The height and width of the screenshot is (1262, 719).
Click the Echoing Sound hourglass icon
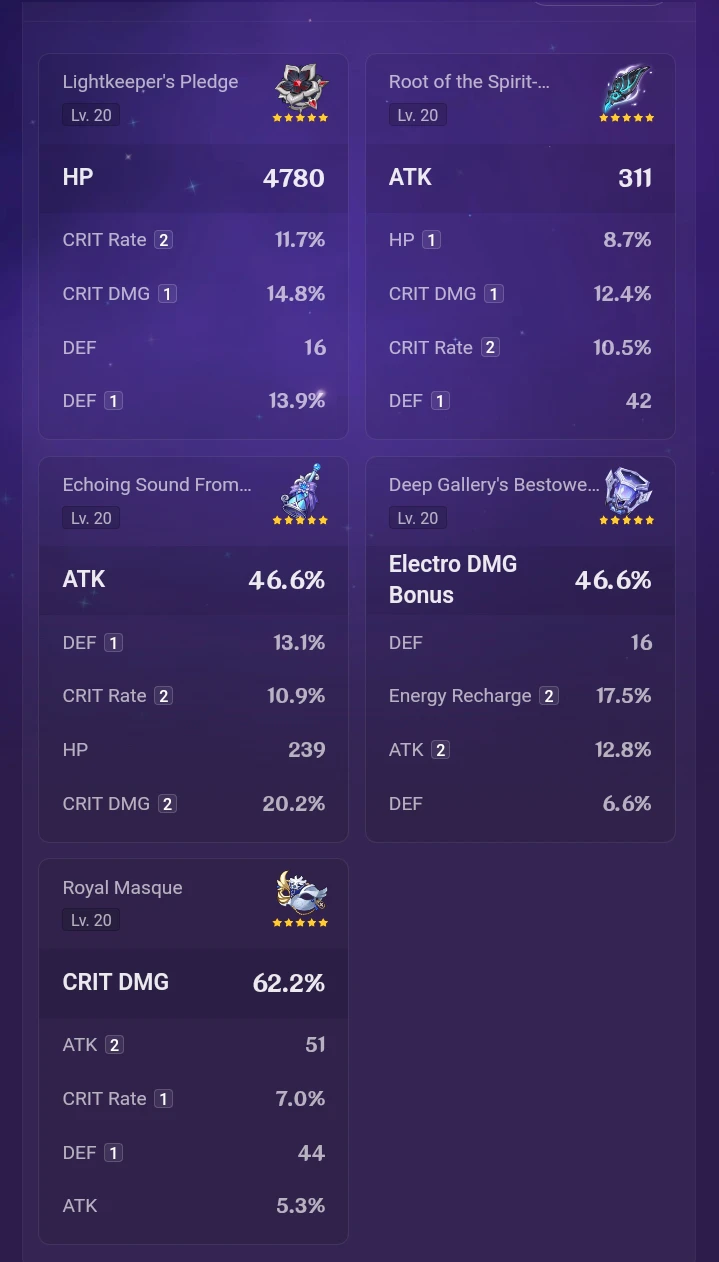click(x=300, y=490)
